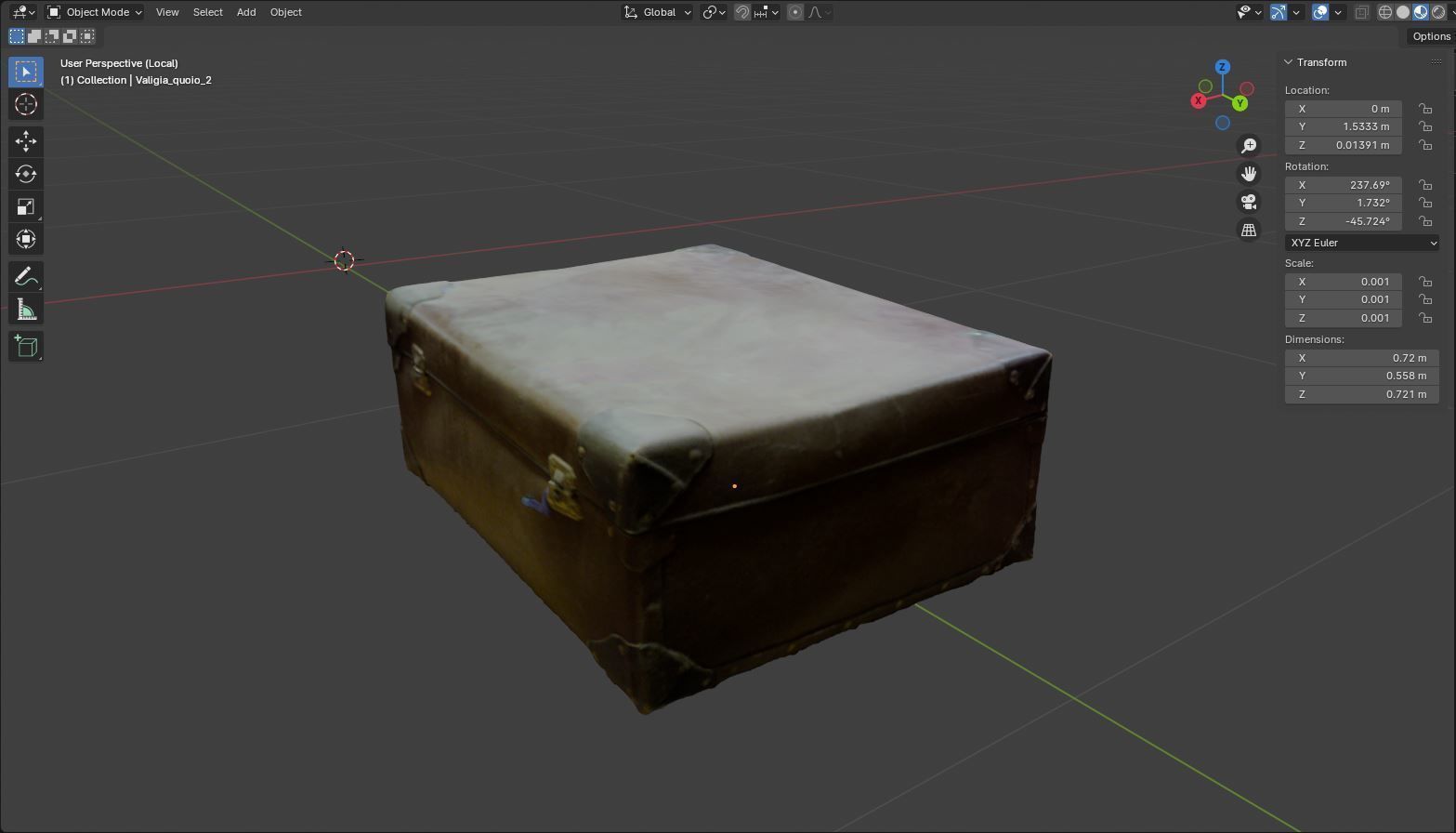Toggle viewport overlays display

tap(1320, 12)
